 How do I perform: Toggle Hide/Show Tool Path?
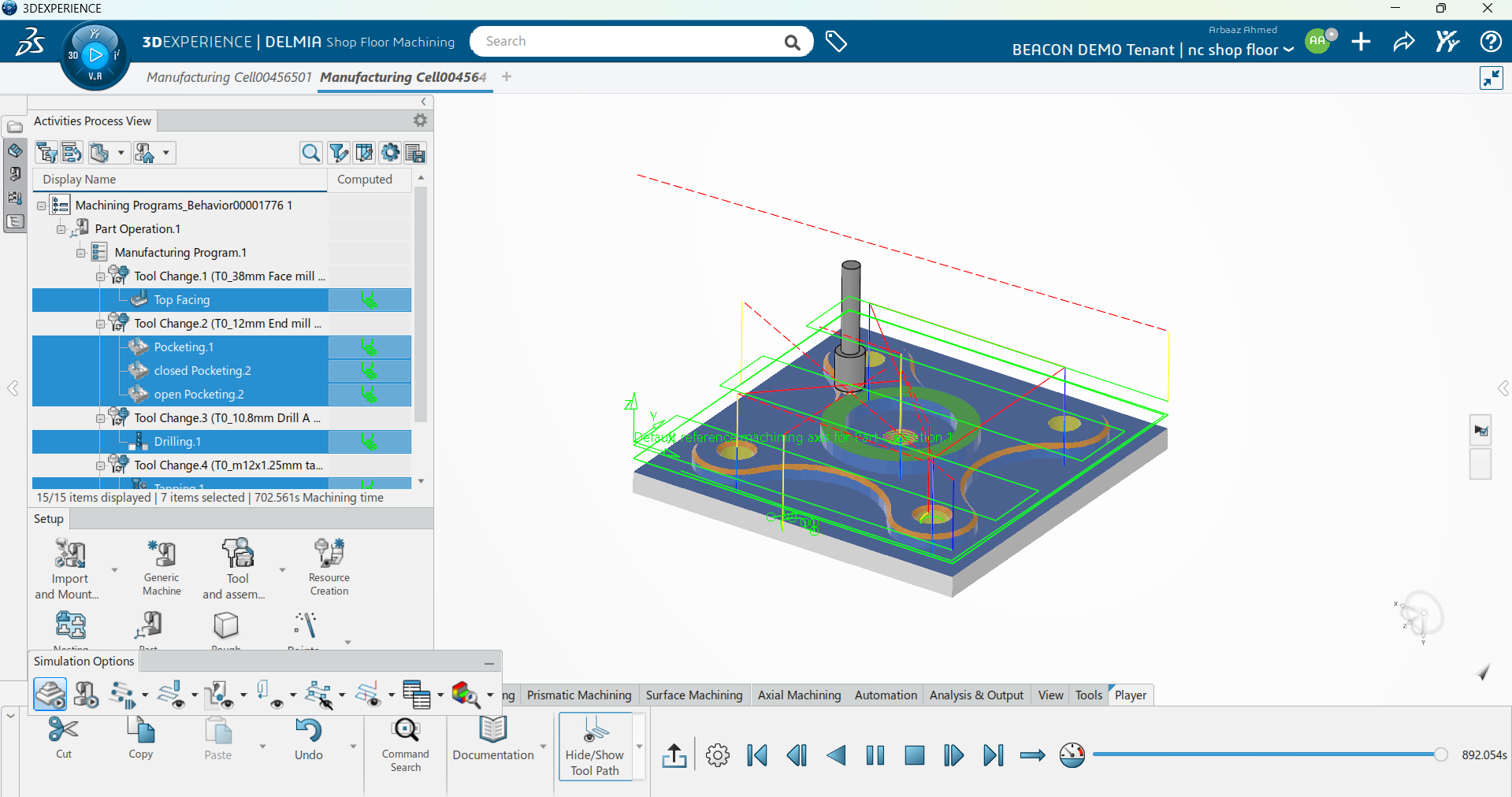point(595,746)
